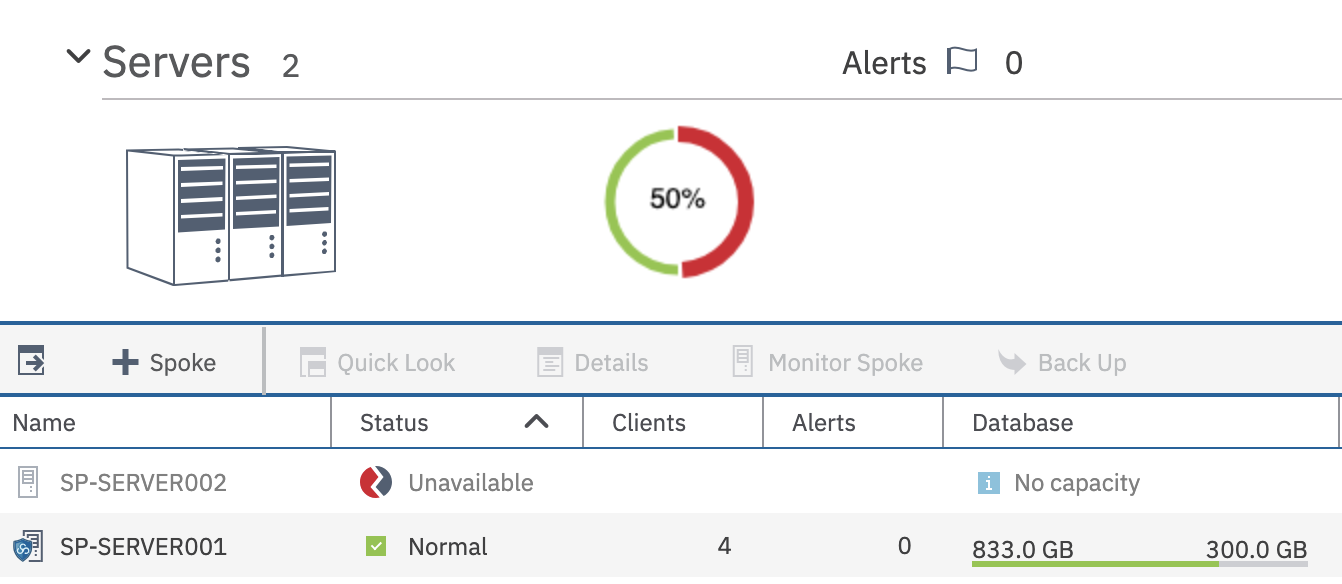
Task: Click the green Normal status checkbox
Action: [x=376, y=546]
